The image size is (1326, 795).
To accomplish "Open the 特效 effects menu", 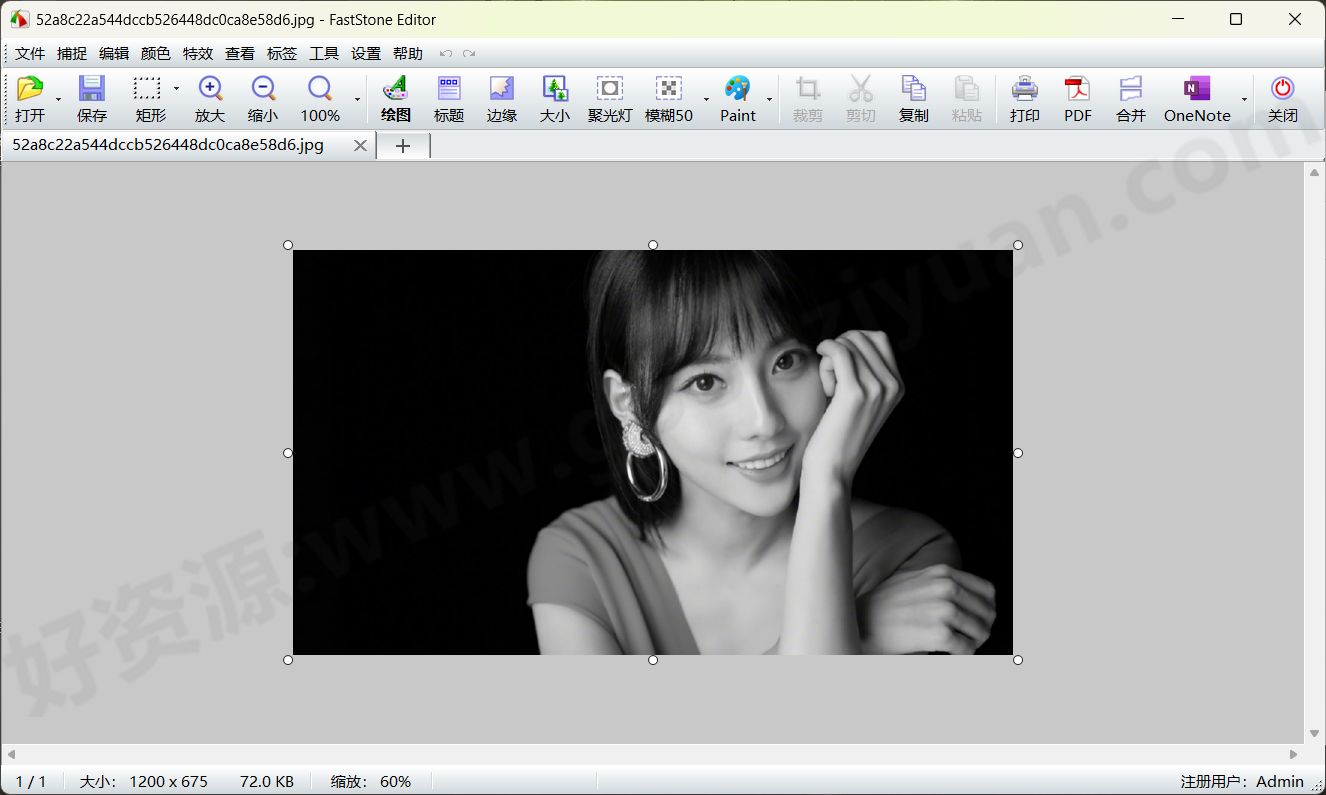I will pos(198,53).
